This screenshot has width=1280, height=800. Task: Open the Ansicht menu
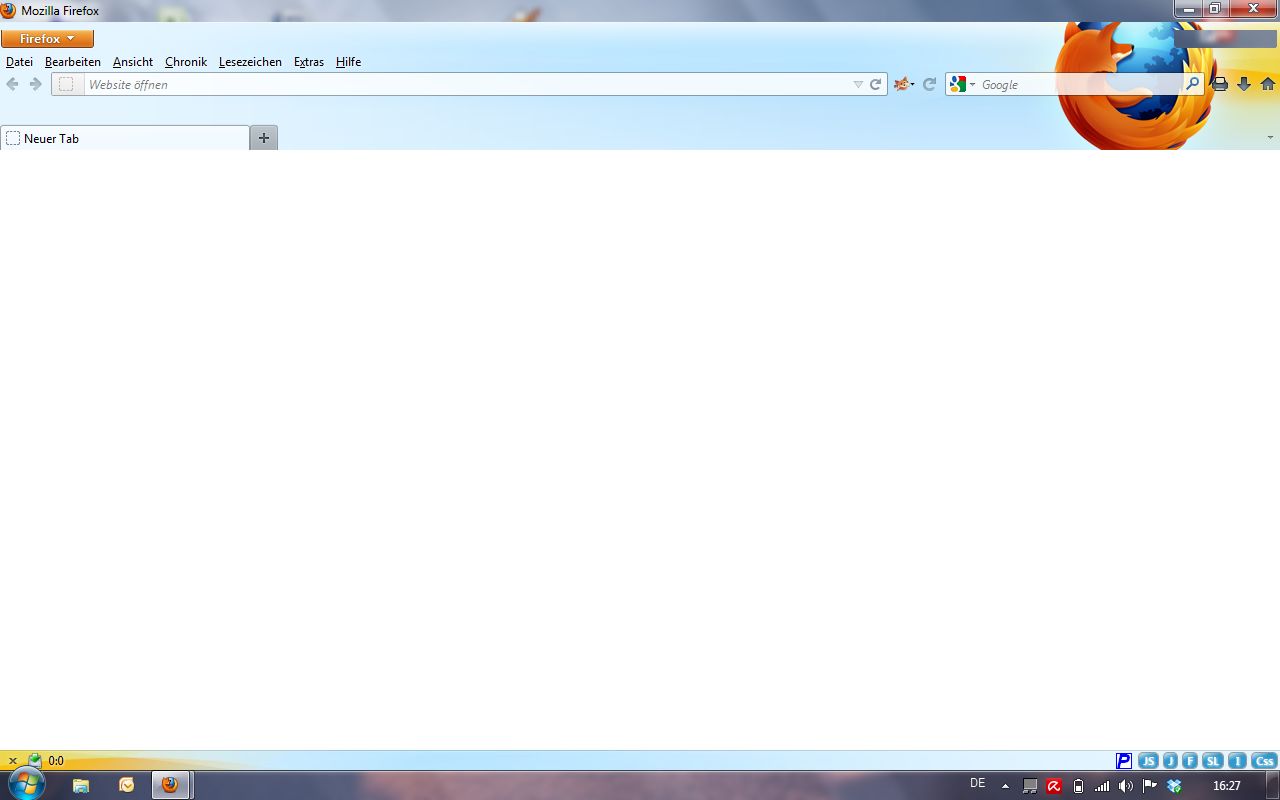click(x=133, y=62)
